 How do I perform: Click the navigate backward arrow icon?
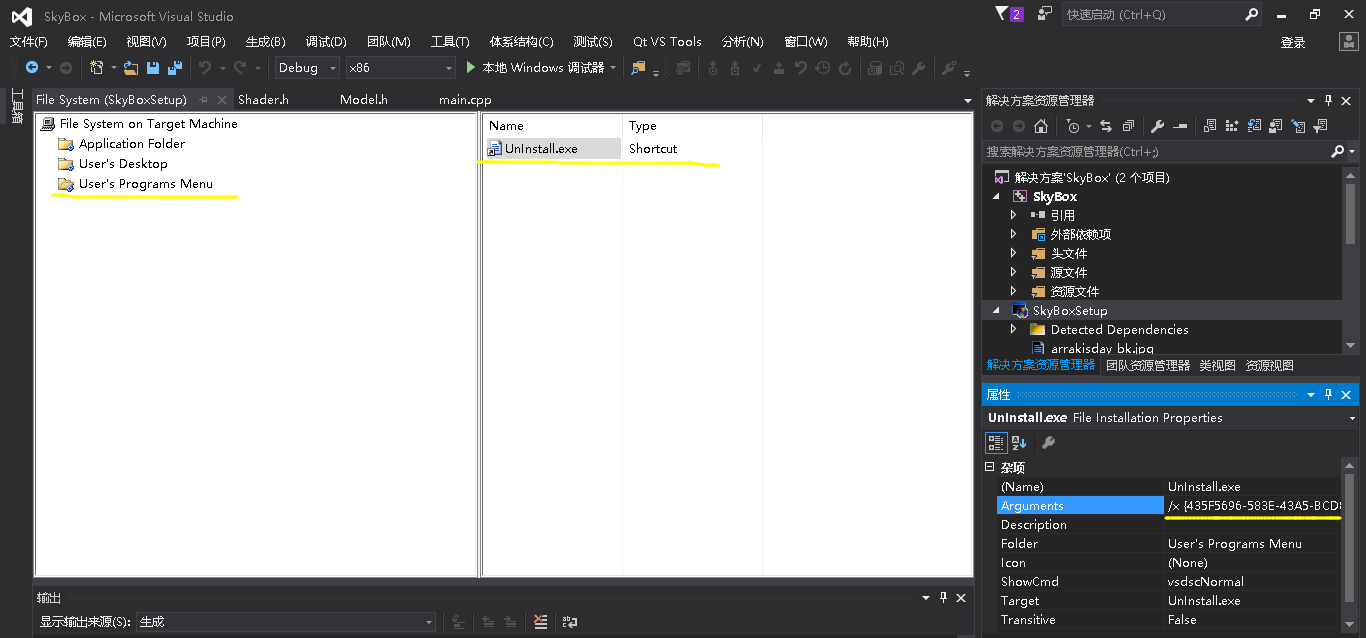[32, 68]
